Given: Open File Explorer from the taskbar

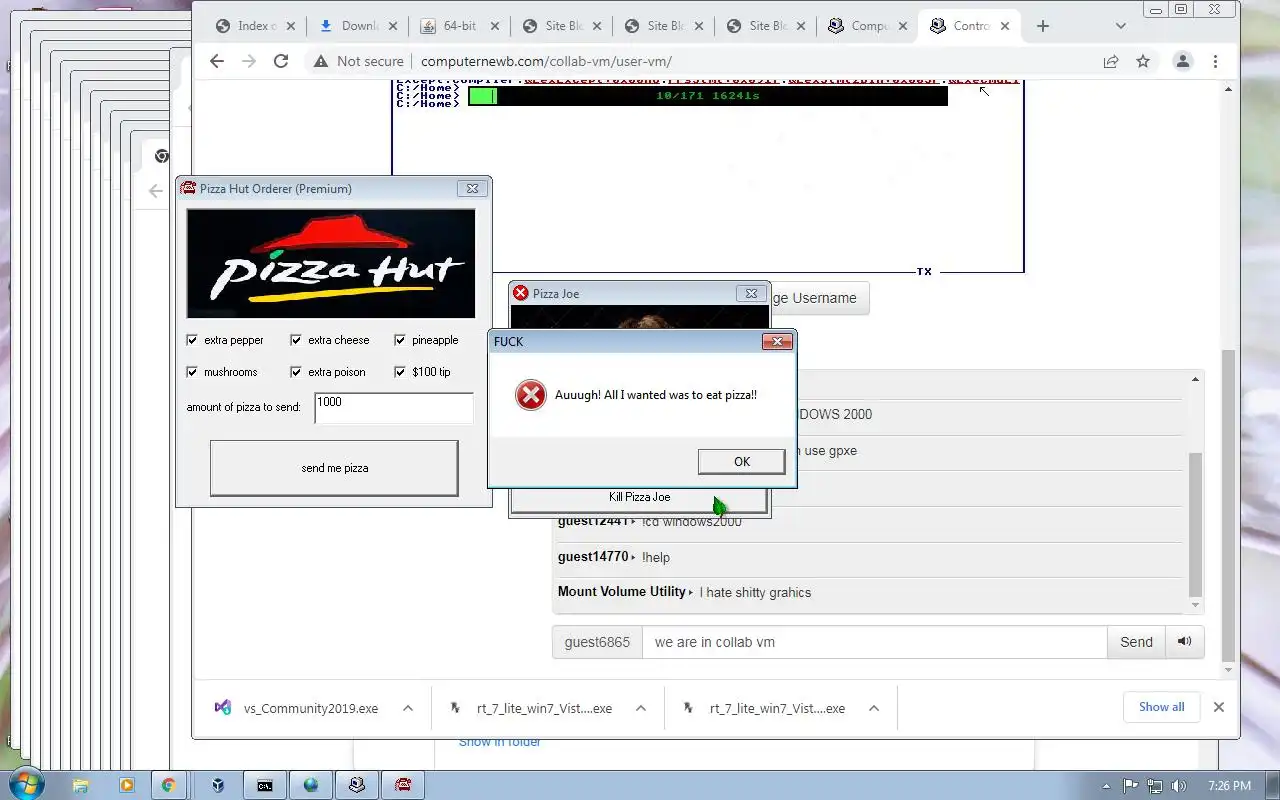Looking at the screenshot, I should coord(81,785).
